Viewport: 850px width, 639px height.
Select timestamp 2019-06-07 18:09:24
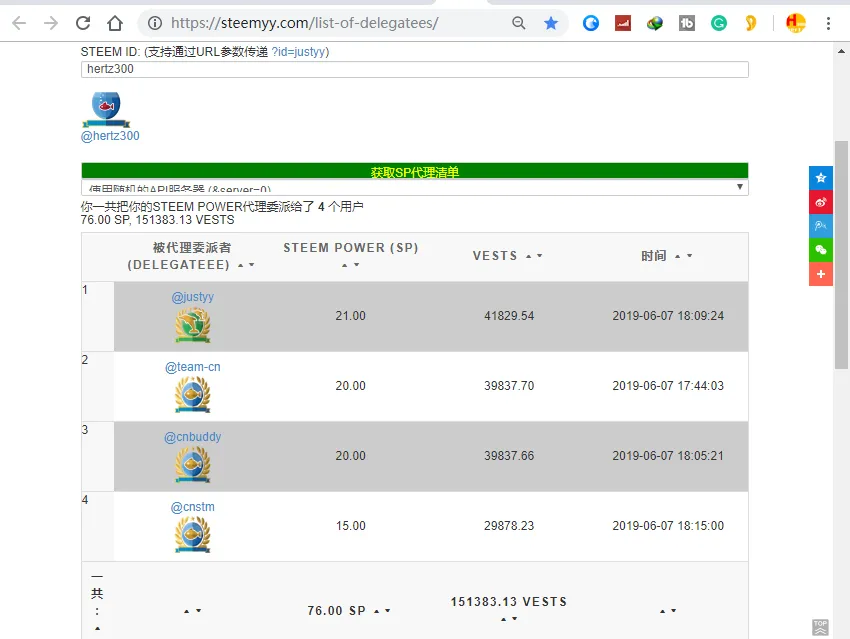(x=668, y=316)
